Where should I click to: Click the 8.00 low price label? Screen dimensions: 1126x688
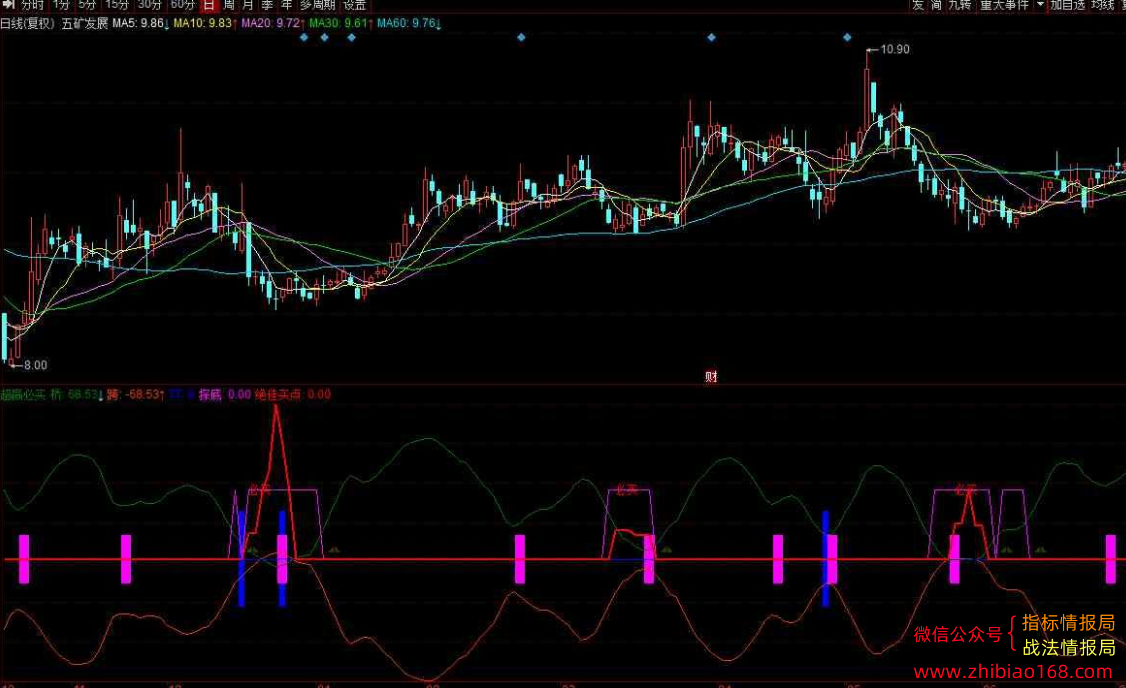pos(35,365)
